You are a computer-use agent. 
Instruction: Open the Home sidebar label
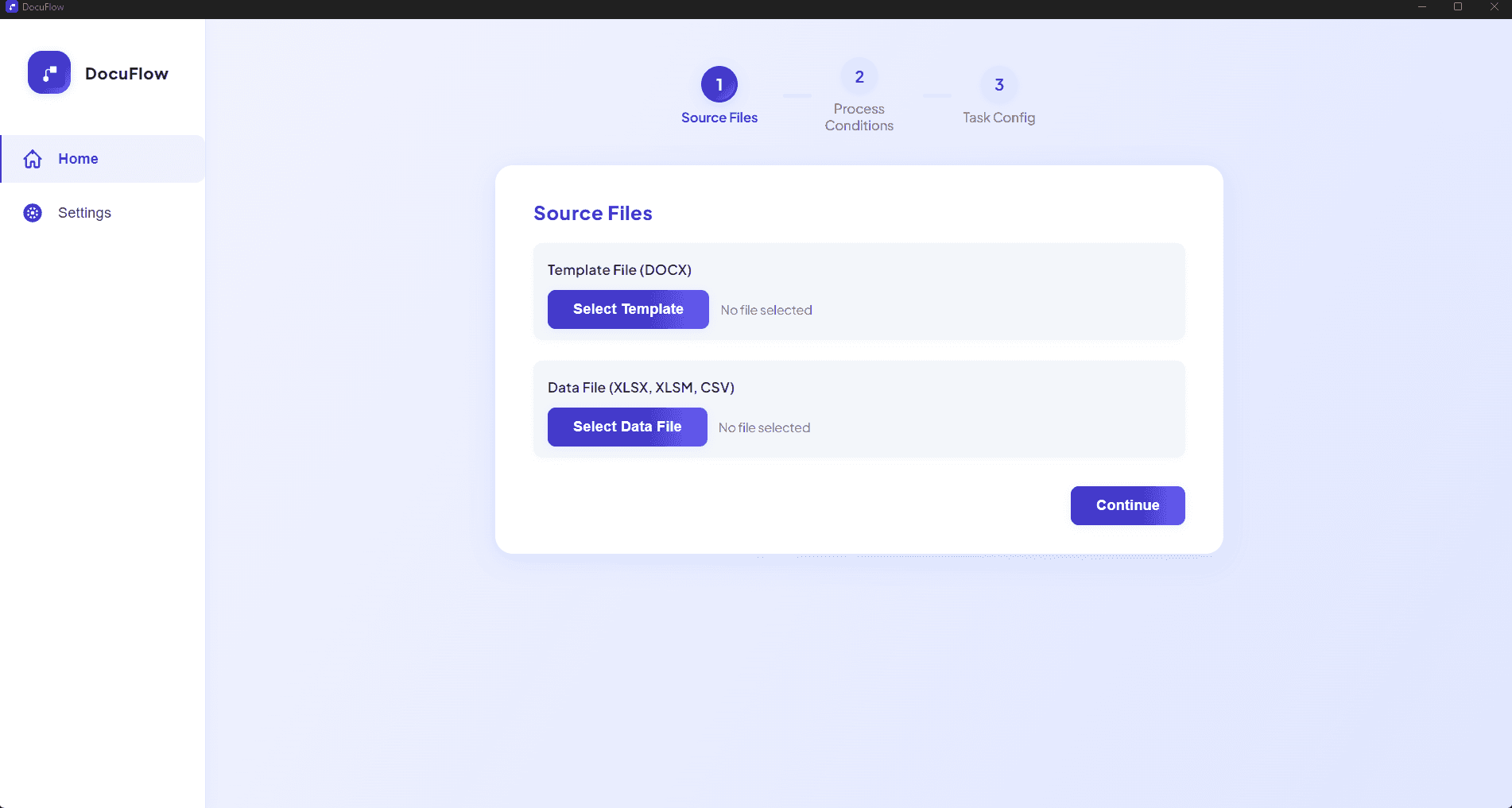point(78,159)
